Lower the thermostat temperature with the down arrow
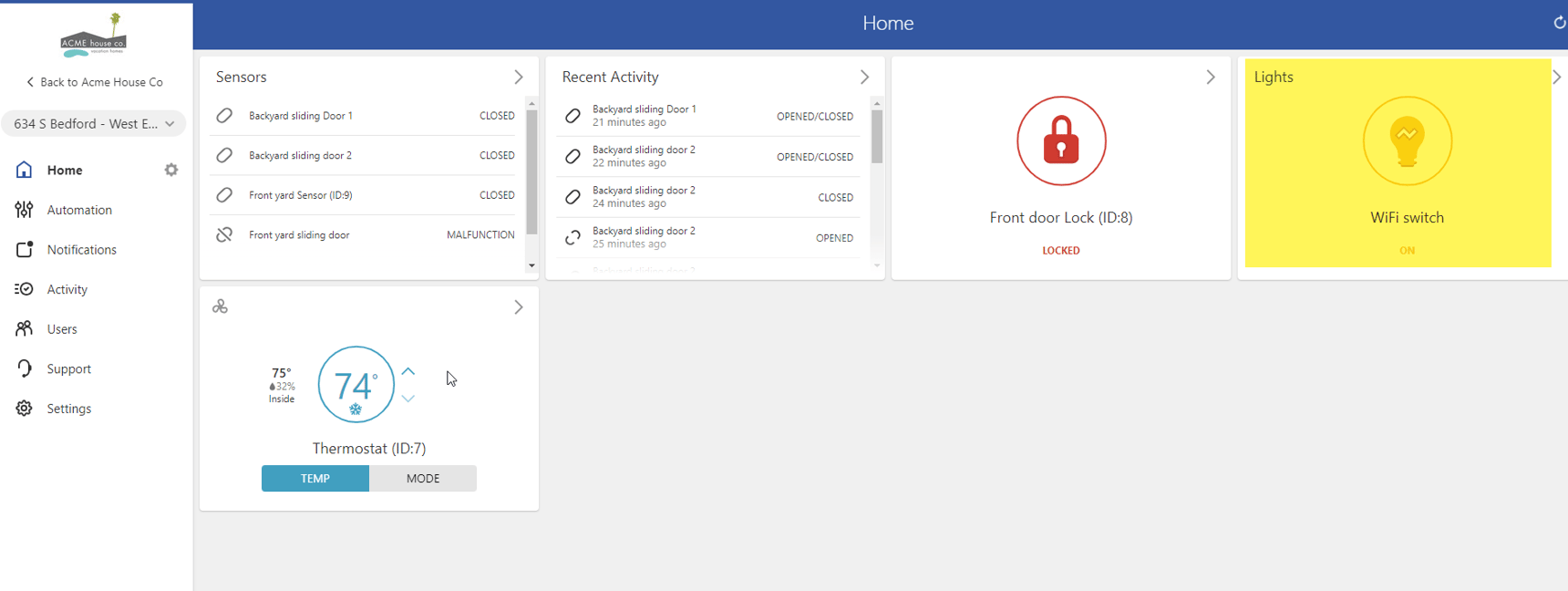1568x591 pixels. [408, 399]
